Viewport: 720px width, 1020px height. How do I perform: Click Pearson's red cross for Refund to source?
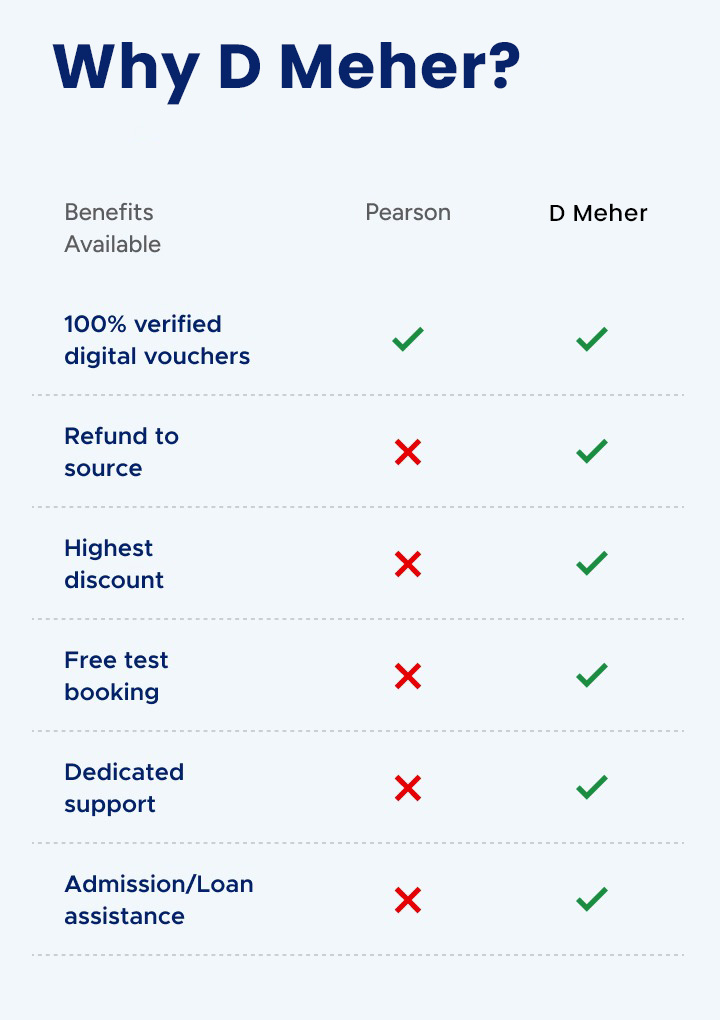(408, 453)
